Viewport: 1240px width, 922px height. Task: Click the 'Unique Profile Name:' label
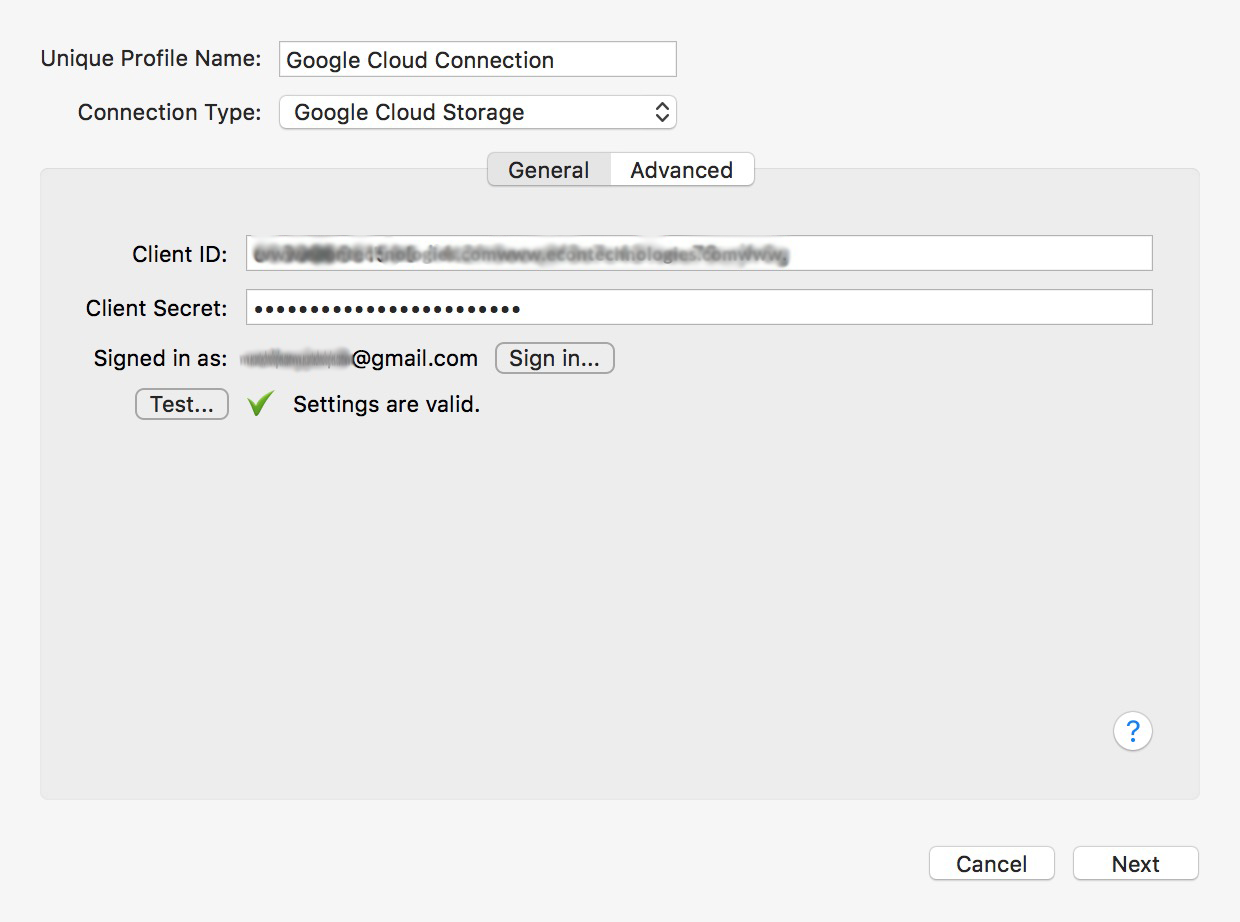[x=151, y=59]
